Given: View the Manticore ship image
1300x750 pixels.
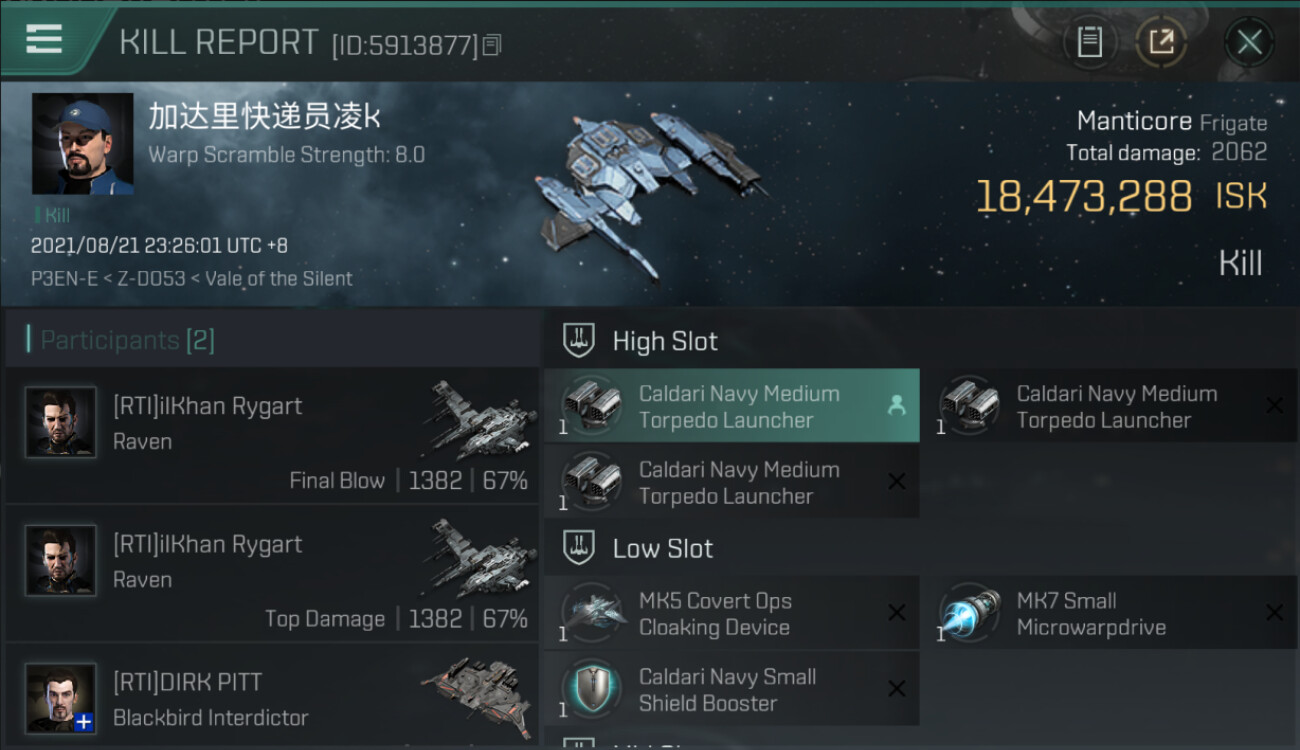Looking at the screenshot, I should coord(649,189).
